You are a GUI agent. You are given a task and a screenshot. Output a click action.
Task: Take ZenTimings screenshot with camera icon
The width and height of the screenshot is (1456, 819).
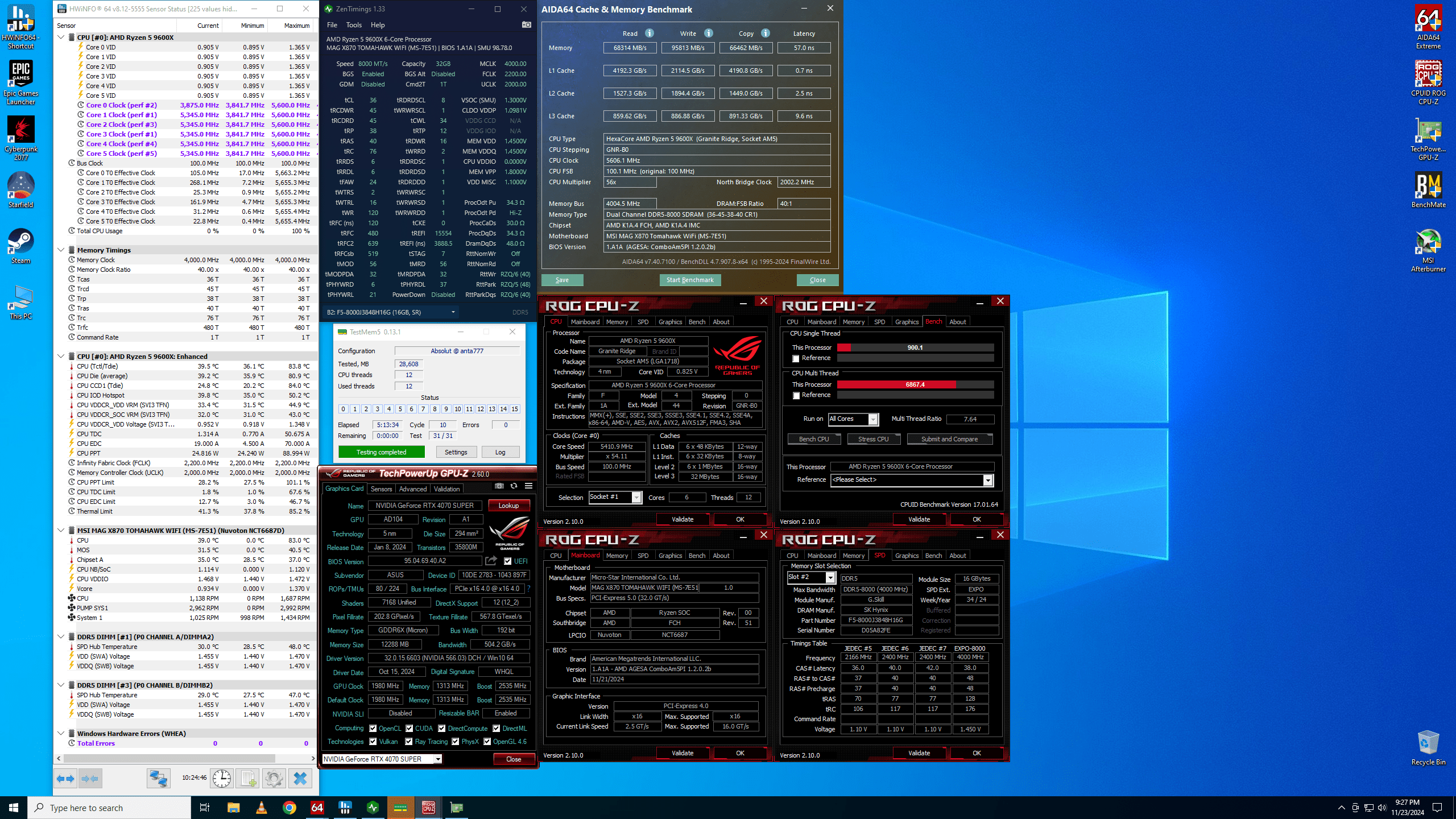[527, 24]
